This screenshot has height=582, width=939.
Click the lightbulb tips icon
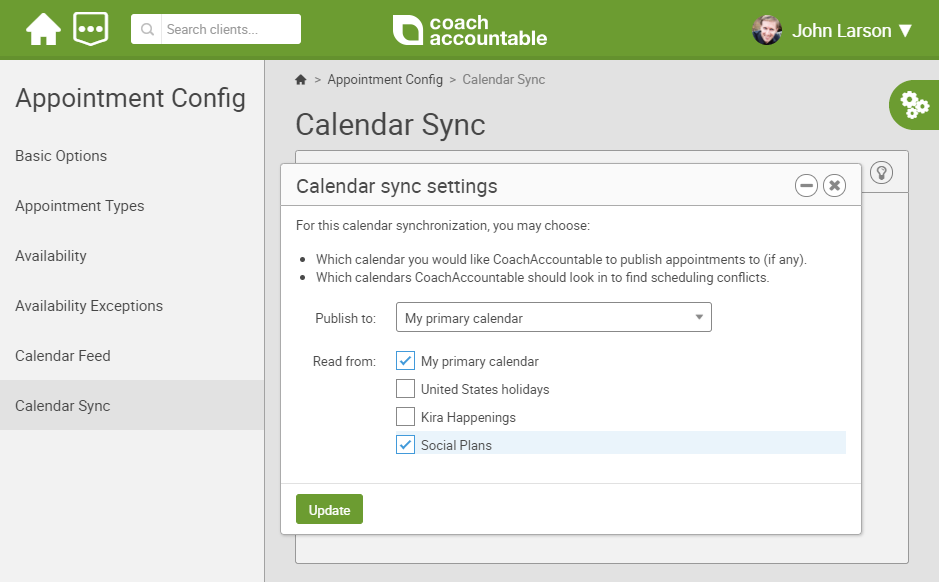[x=882, y=172]
